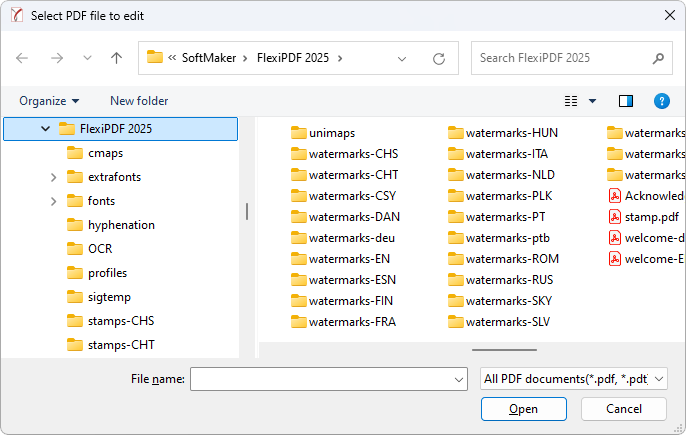686x435 pixels.
Task: Click the File name text field
Action: (x=320, y=379)
